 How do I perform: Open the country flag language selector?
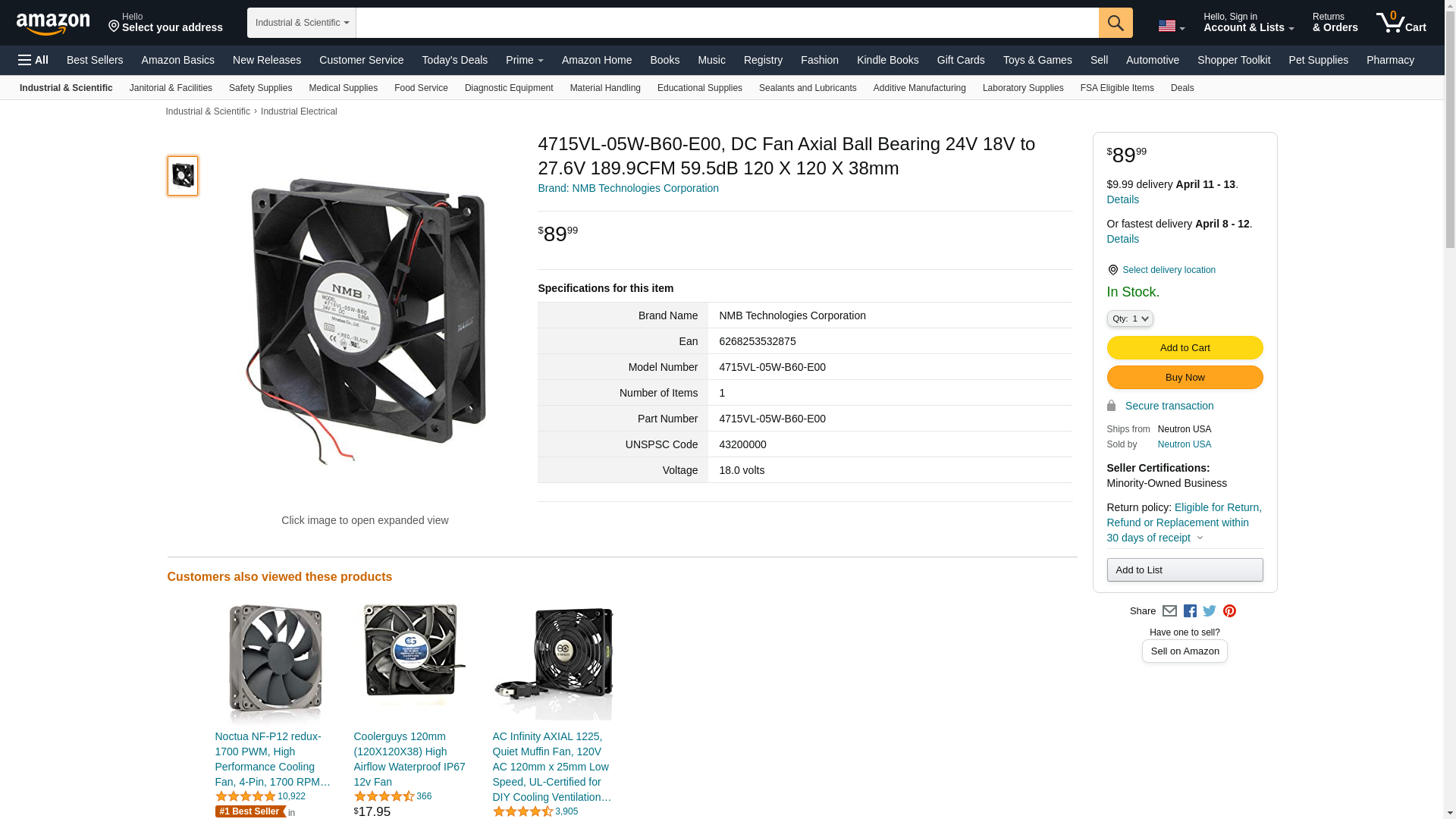(1171, 27)
